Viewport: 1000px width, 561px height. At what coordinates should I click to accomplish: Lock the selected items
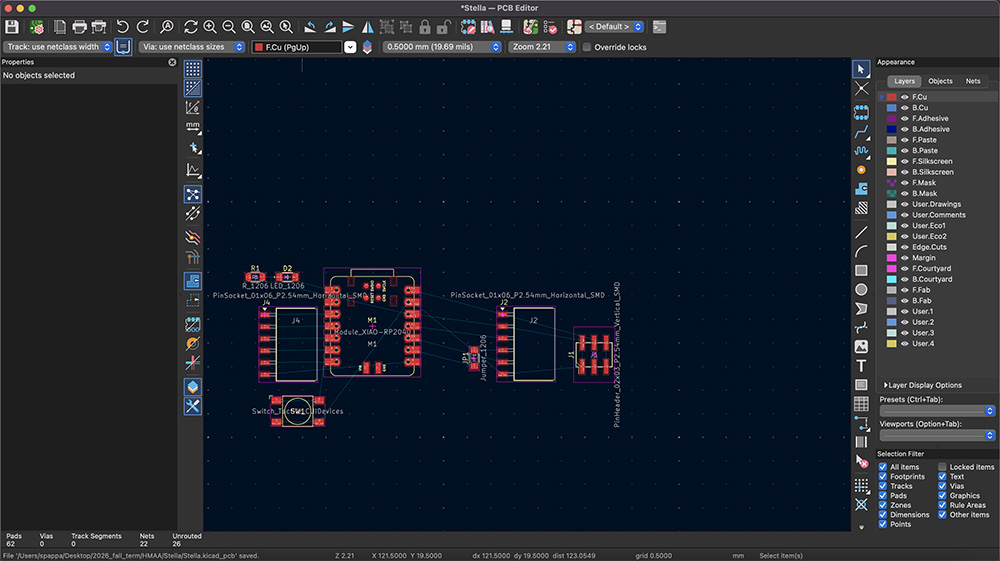[425, 27]
